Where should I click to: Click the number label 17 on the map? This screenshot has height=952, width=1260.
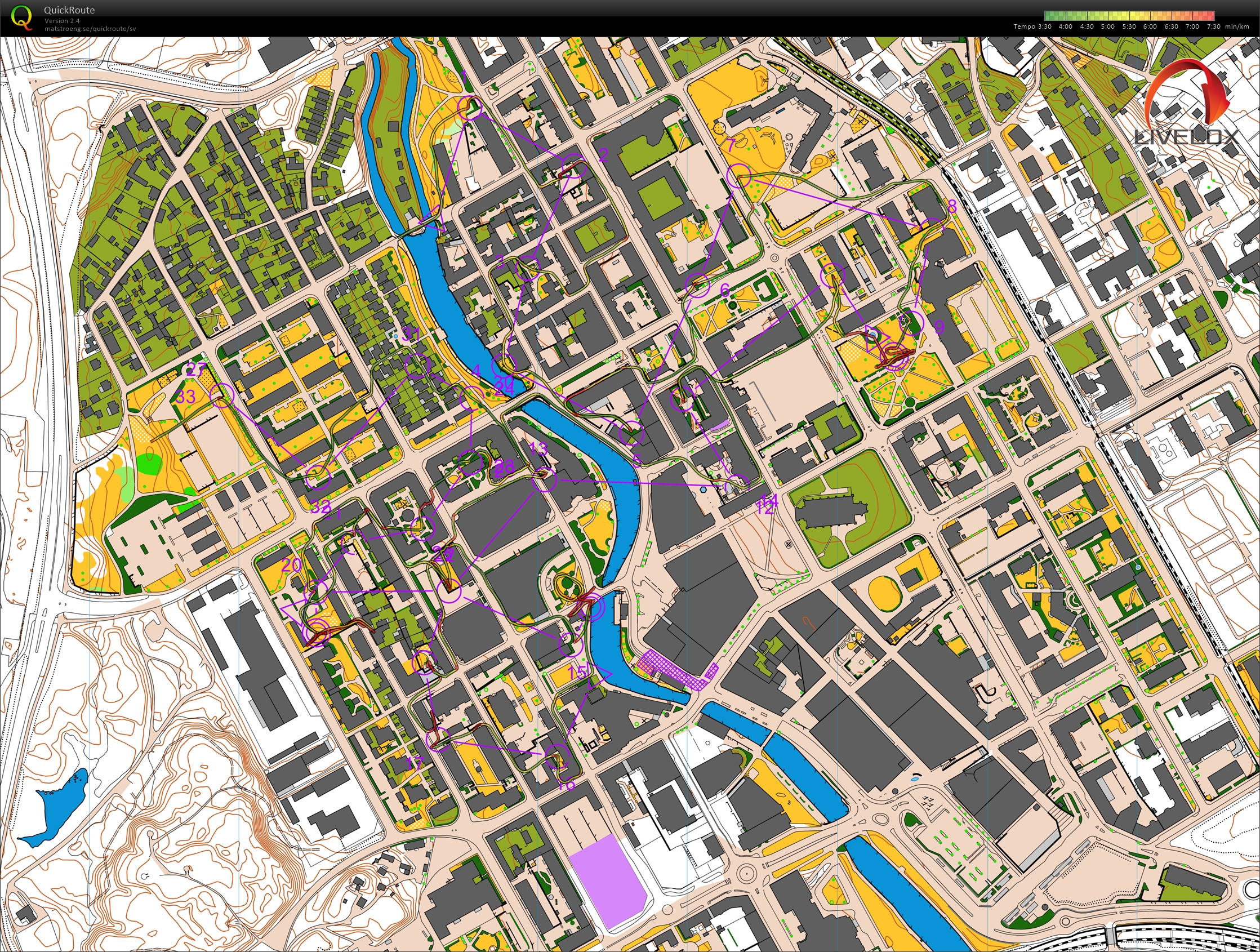[x=416, y=763]
